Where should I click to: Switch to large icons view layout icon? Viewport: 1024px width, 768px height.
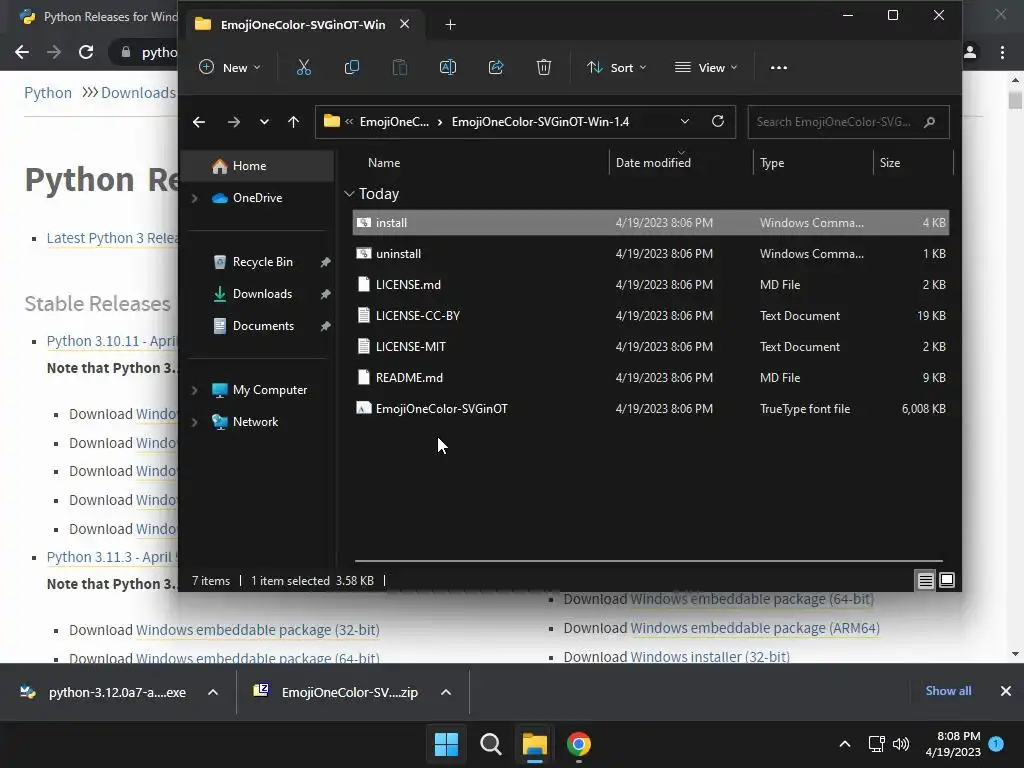click(947, 580)
